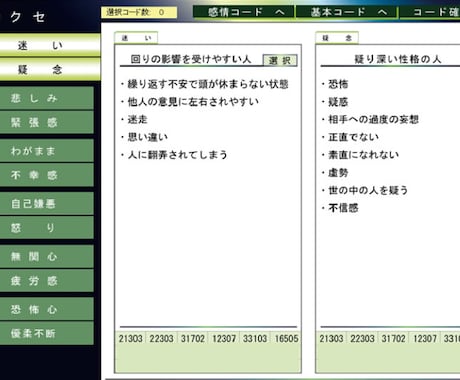Click the 正直でない item

pos(350,137)
